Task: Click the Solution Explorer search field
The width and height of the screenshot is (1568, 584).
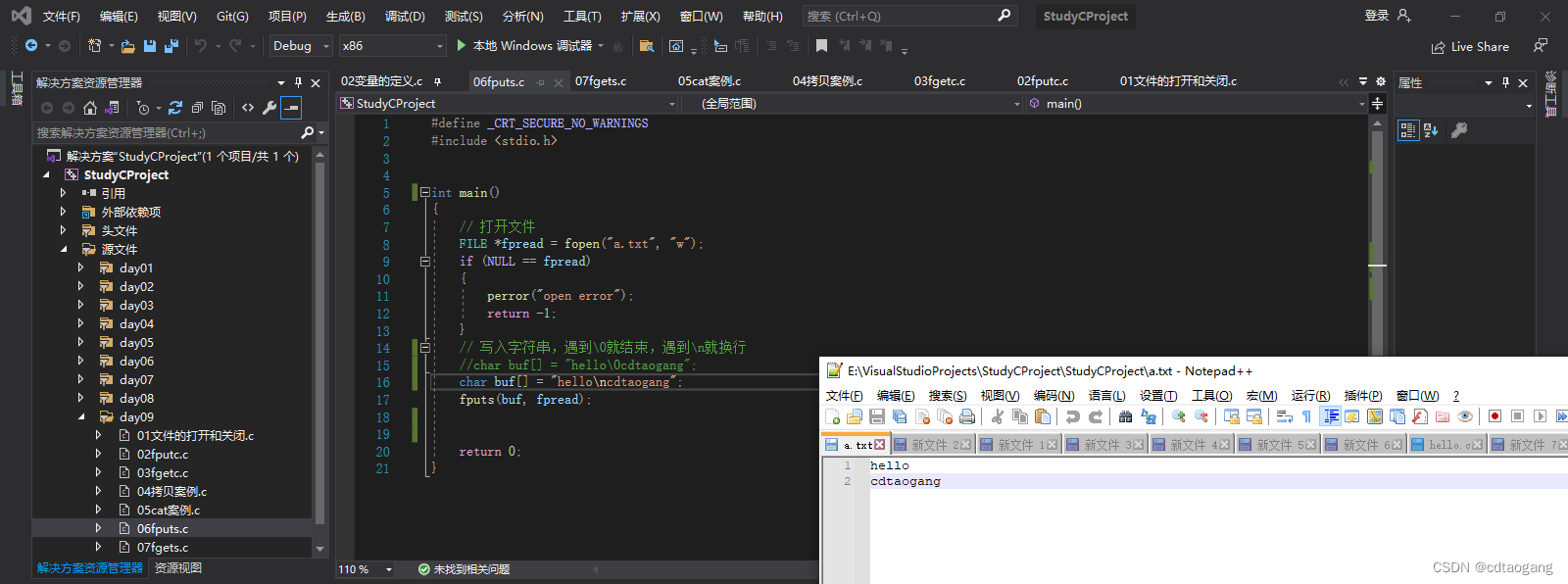Action: pos(167,132)
